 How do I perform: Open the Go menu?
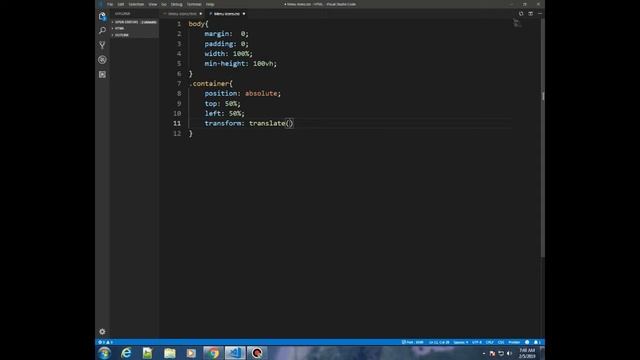point(164,4)
